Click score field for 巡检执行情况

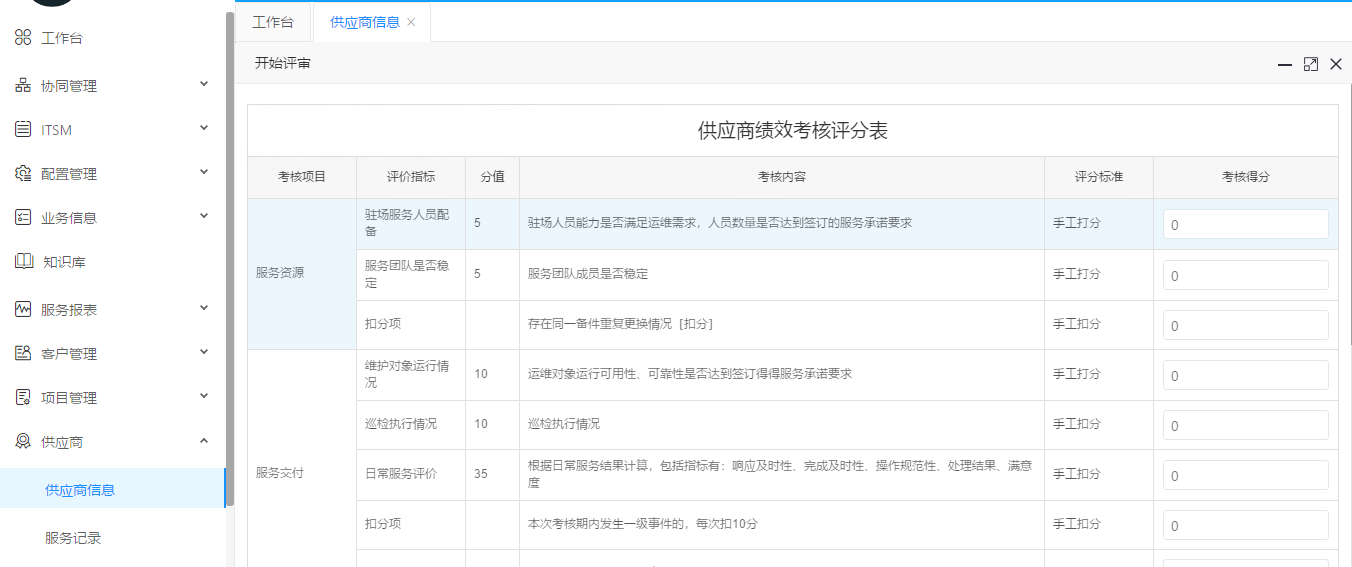[1245, 425]
